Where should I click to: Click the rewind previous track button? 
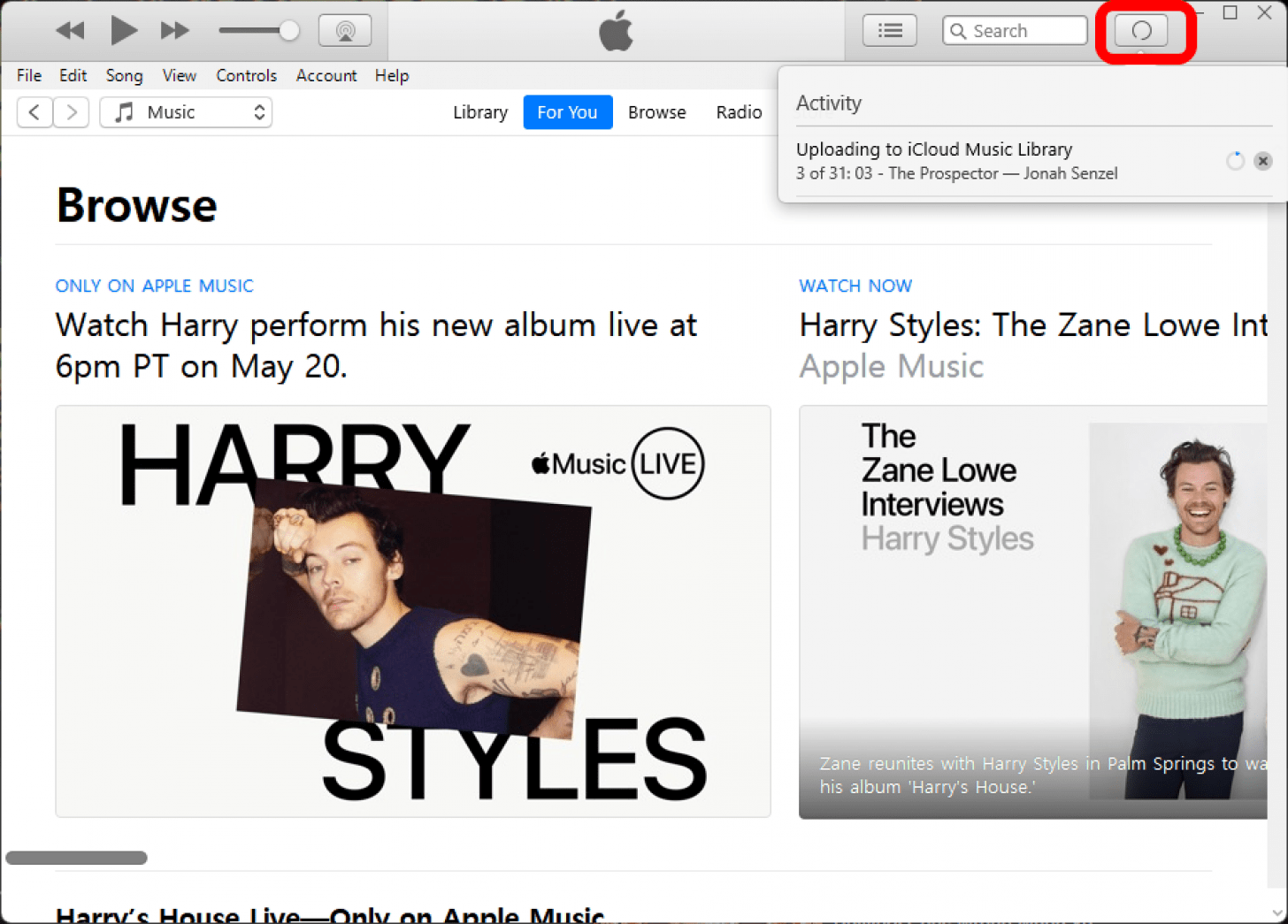tap(70, 31)
